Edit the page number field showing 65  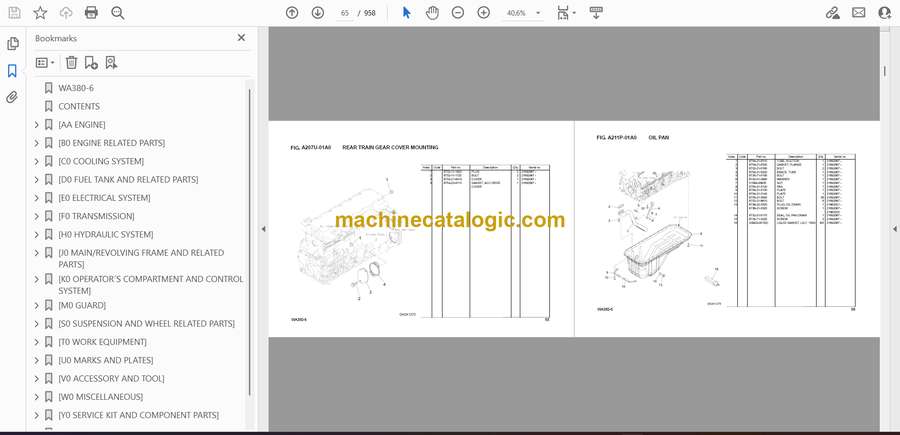pos(345,13)
